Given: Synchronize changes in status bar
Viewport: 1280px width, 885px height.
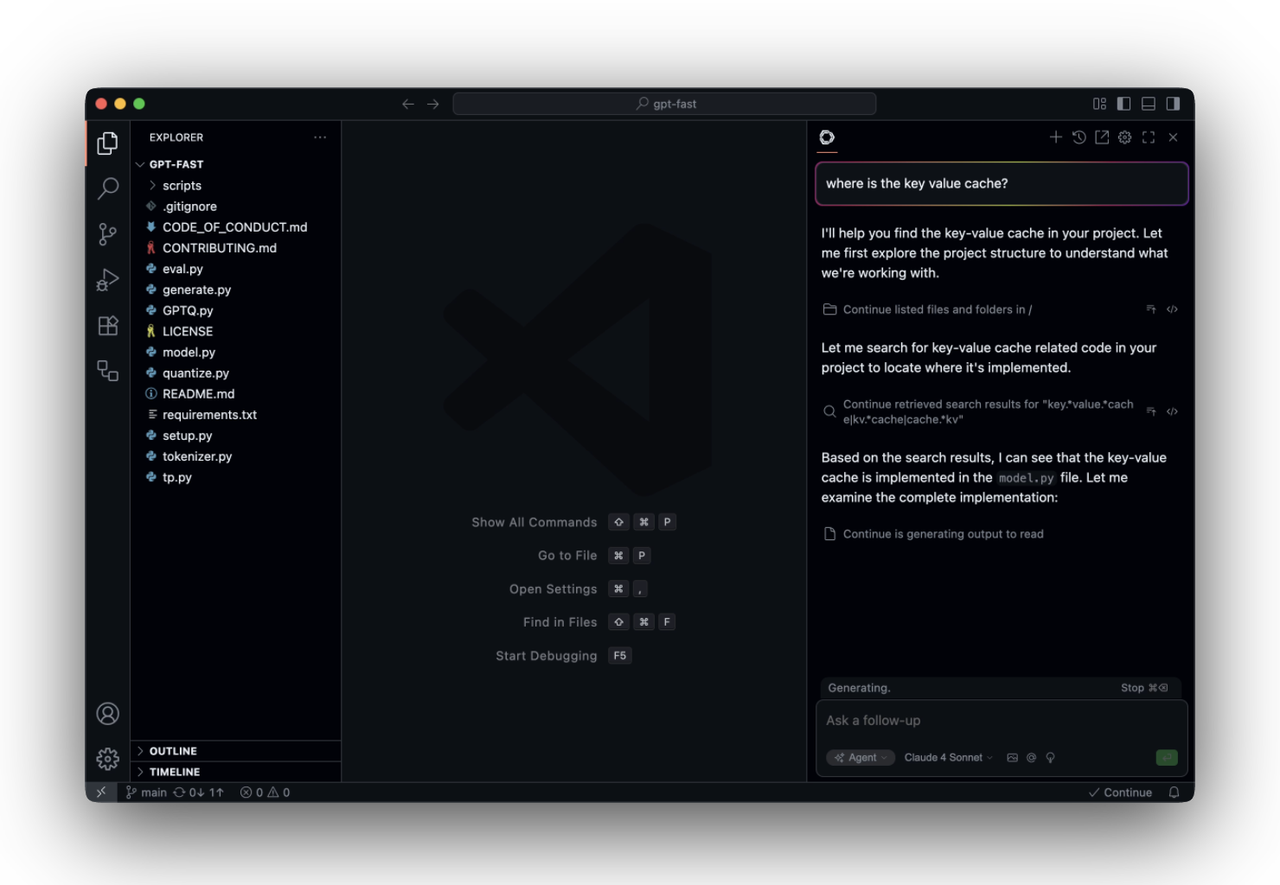Looking at the screenshot, I should pos(198,792).
